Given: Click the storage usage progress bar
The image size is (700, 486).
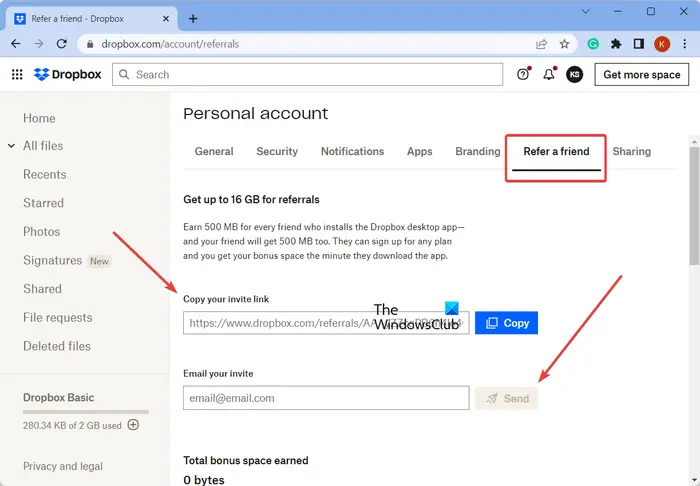Looking at the screenshot, I should pyautogui.click(x=86, y=412).
